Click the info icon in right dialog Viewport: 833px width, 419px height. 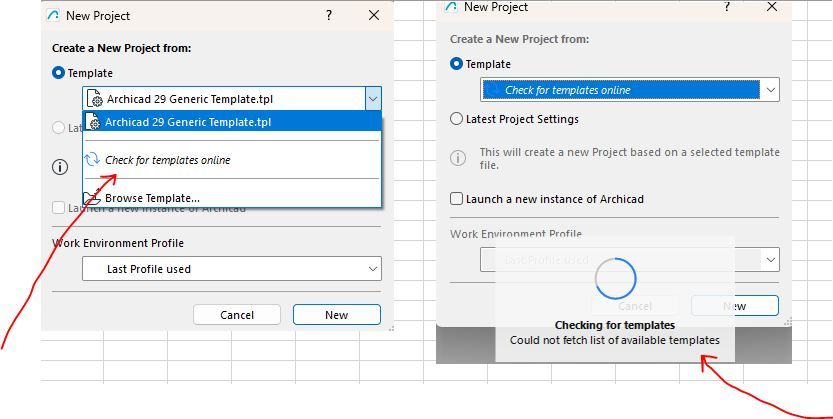[x=458, y=158]
